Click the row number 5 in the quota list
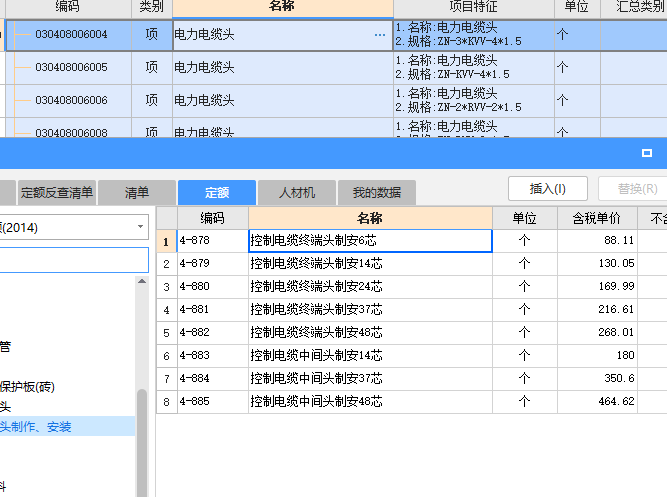Screen dimensions: 667x497 [166, 333]
